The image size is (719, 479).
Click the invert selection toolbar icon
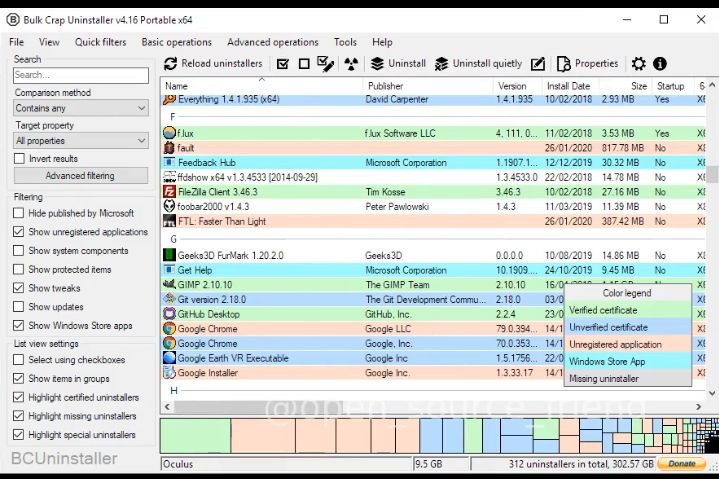(326, 64)
